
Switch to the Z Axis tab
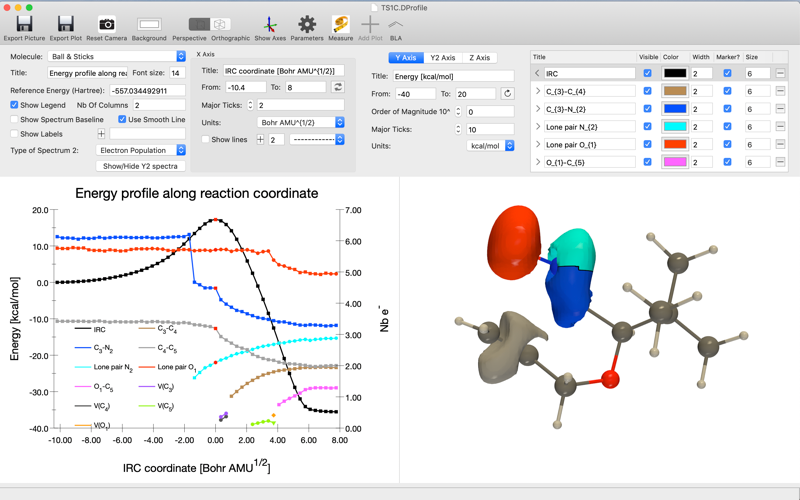(479, 58)
